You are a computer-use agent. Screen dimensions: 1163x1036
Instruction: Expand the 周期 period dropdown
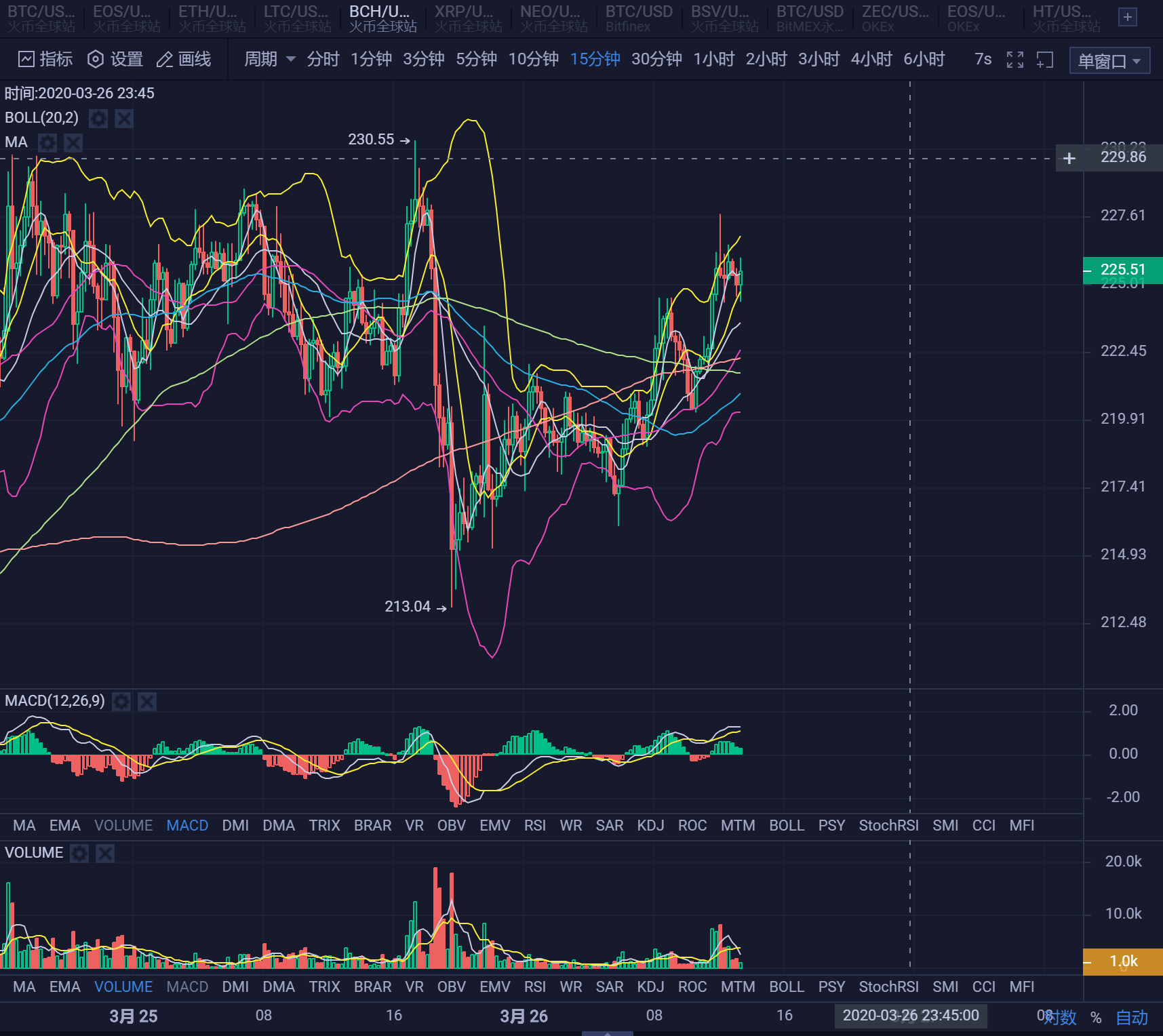[269, 60]
